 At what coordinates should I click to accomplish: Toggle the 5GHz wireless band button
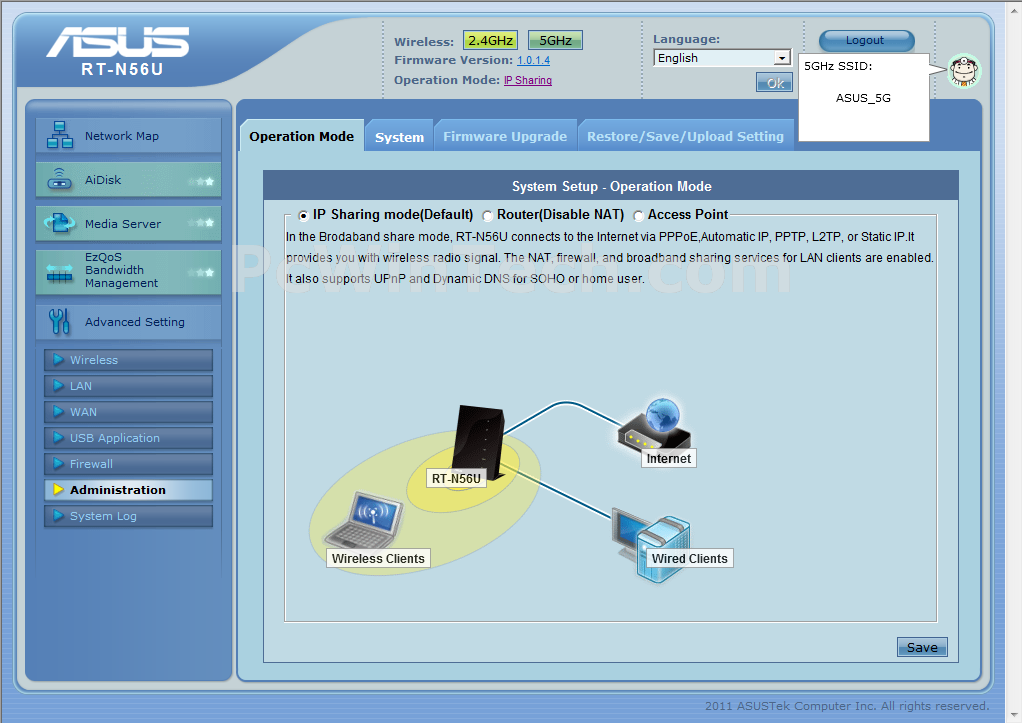coord(555,40)
